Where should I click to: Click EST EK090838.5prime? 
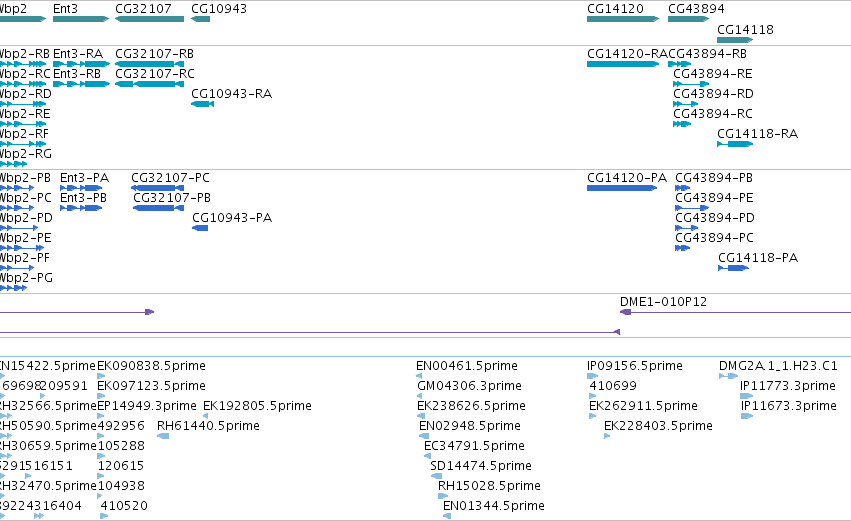[101, 376]
